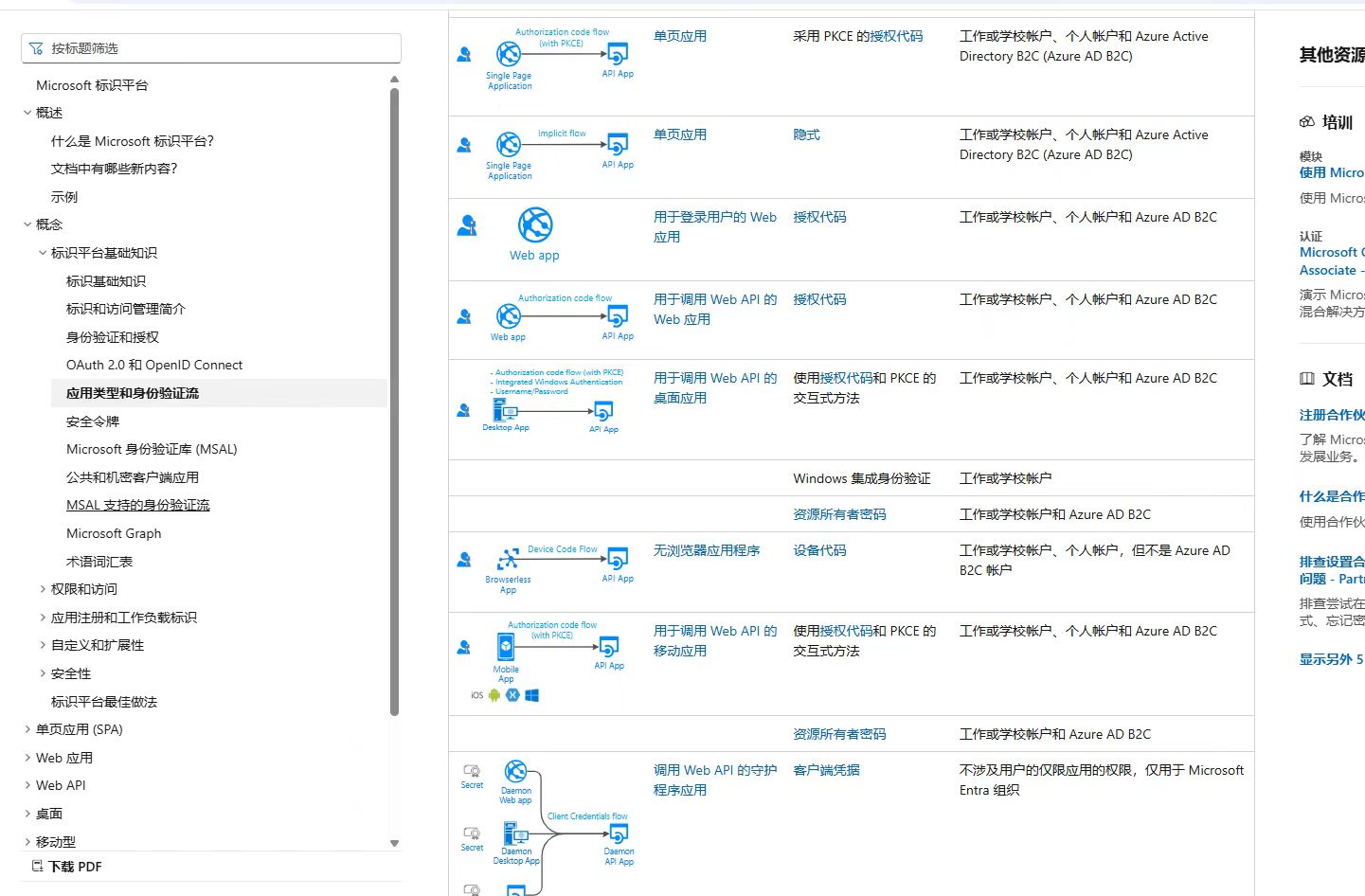Image resolution: width=1365 pixels, height=896 pixels.
Task: Click the 按标题筛选 filter input
Action: pos(211,48)
